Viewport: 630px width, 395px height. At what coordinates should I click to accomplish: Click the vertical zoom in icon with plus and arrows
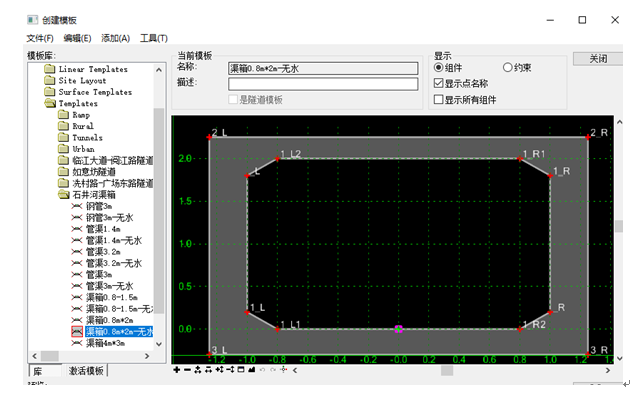(x=219, y=370)
